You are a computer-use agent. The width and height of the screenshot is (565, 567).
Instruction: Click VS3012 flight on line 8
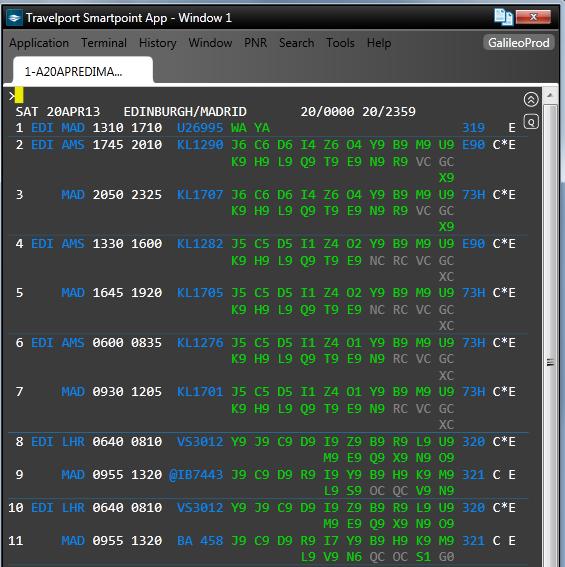tap(200, 442)
